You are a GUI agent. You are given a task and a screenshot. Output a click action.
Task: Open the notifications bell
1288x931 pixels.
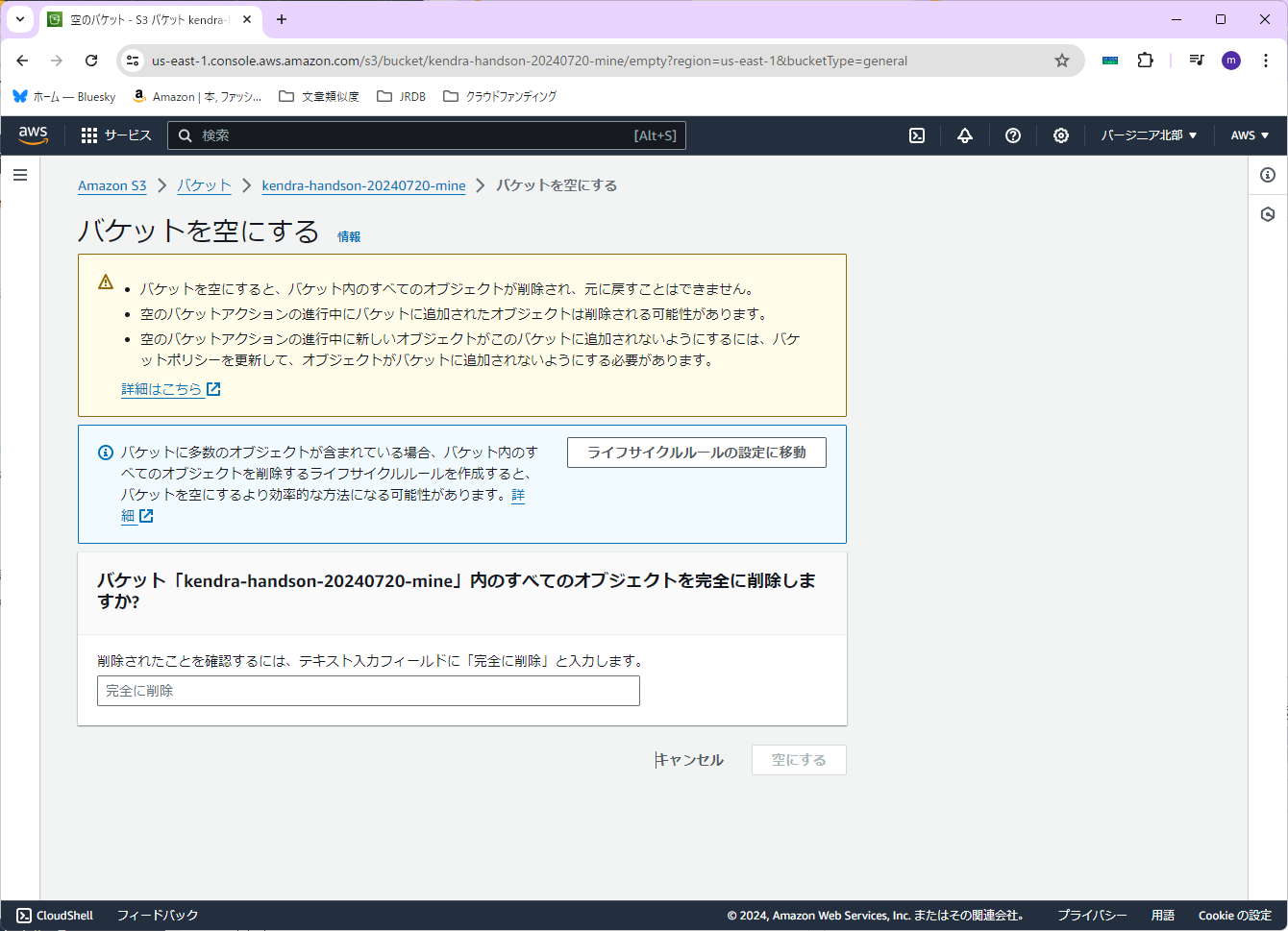tap(965, 135)
